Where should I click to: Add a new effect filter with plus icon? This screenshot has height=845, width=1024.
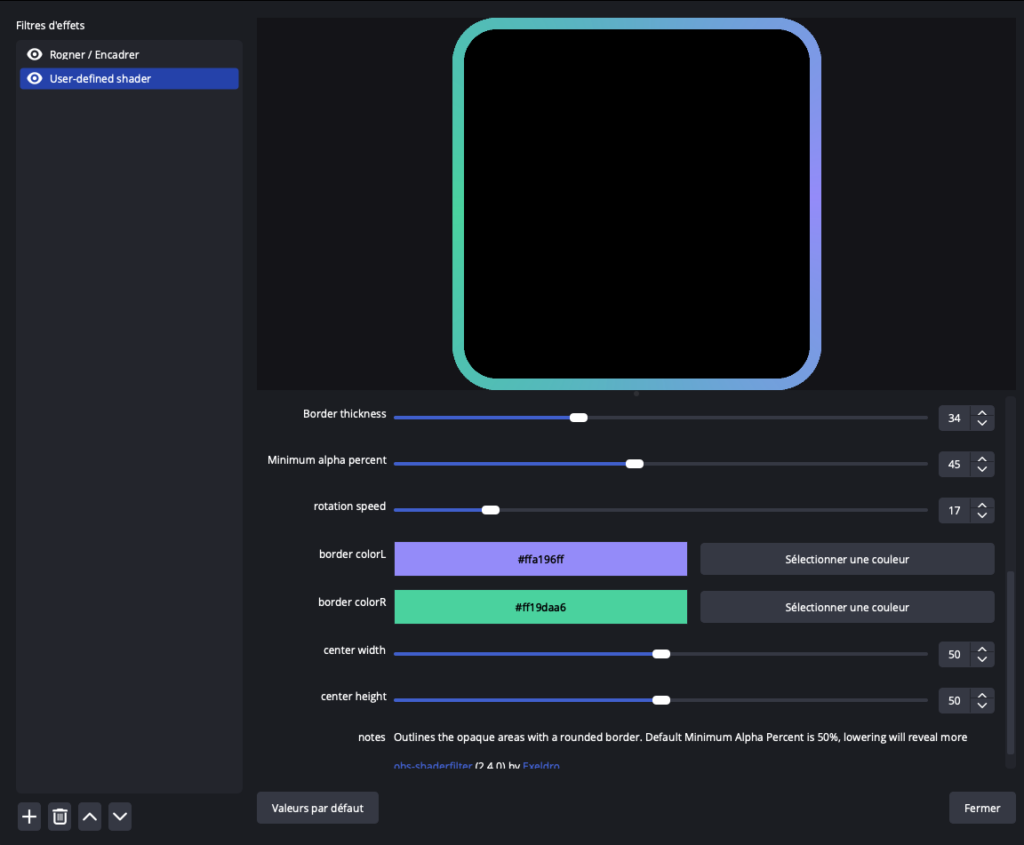click(29, 817)
